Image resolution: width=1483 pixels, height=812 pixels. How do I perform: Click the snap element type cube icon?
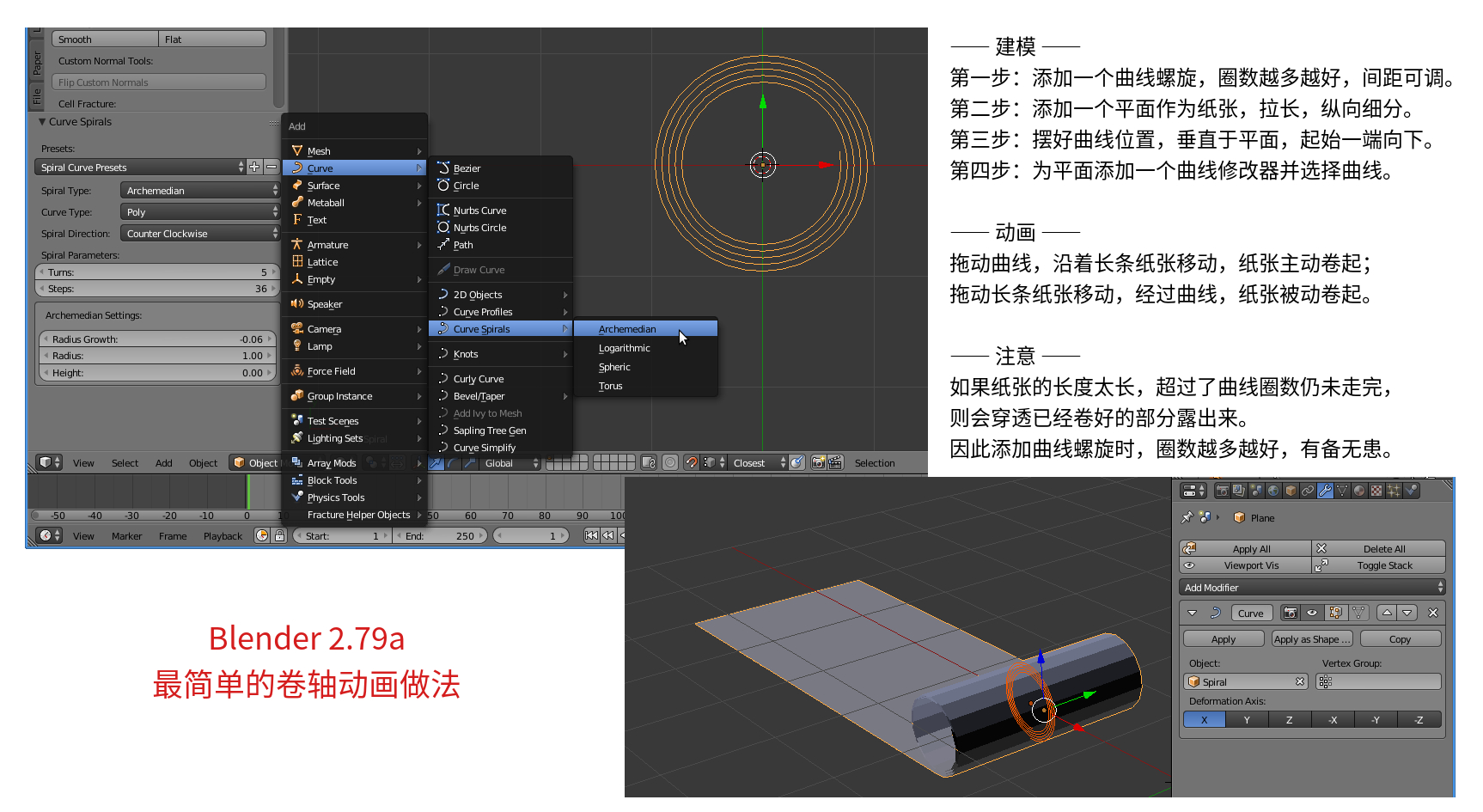[x=712, y=462]
